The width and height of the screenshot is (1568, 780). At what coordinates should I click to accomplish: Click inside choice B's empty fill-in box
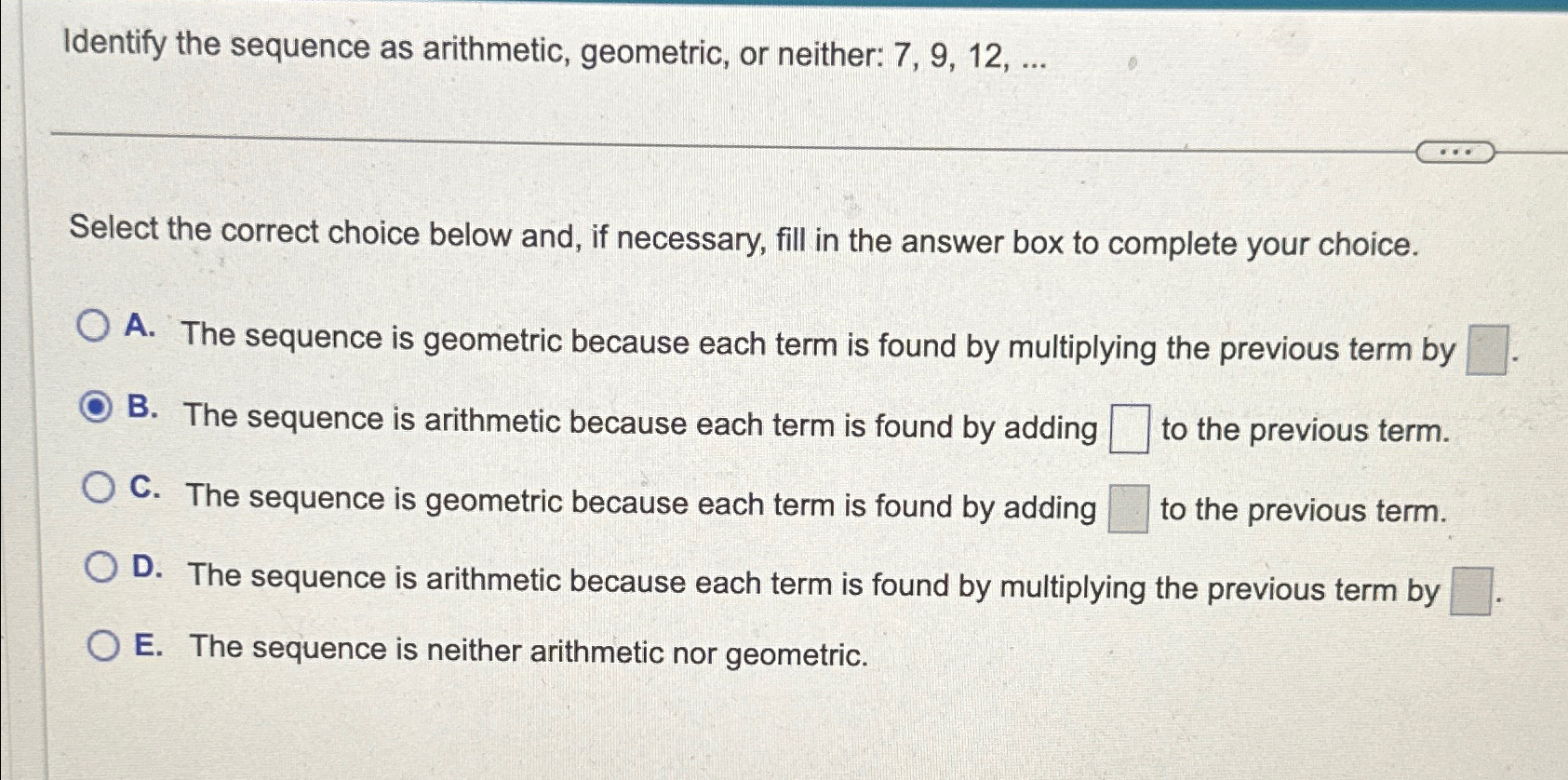pos(1129,428)
